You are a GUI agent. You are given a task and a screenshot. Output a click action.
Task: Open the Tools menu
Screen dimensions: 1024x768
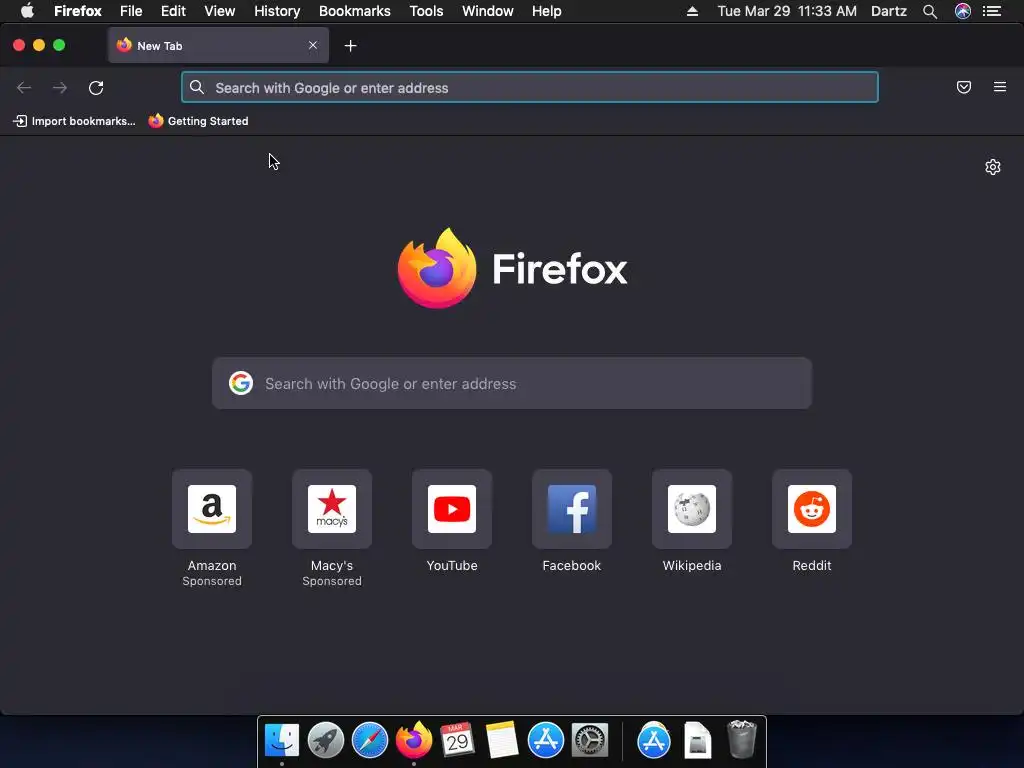[x=426, y=11]
